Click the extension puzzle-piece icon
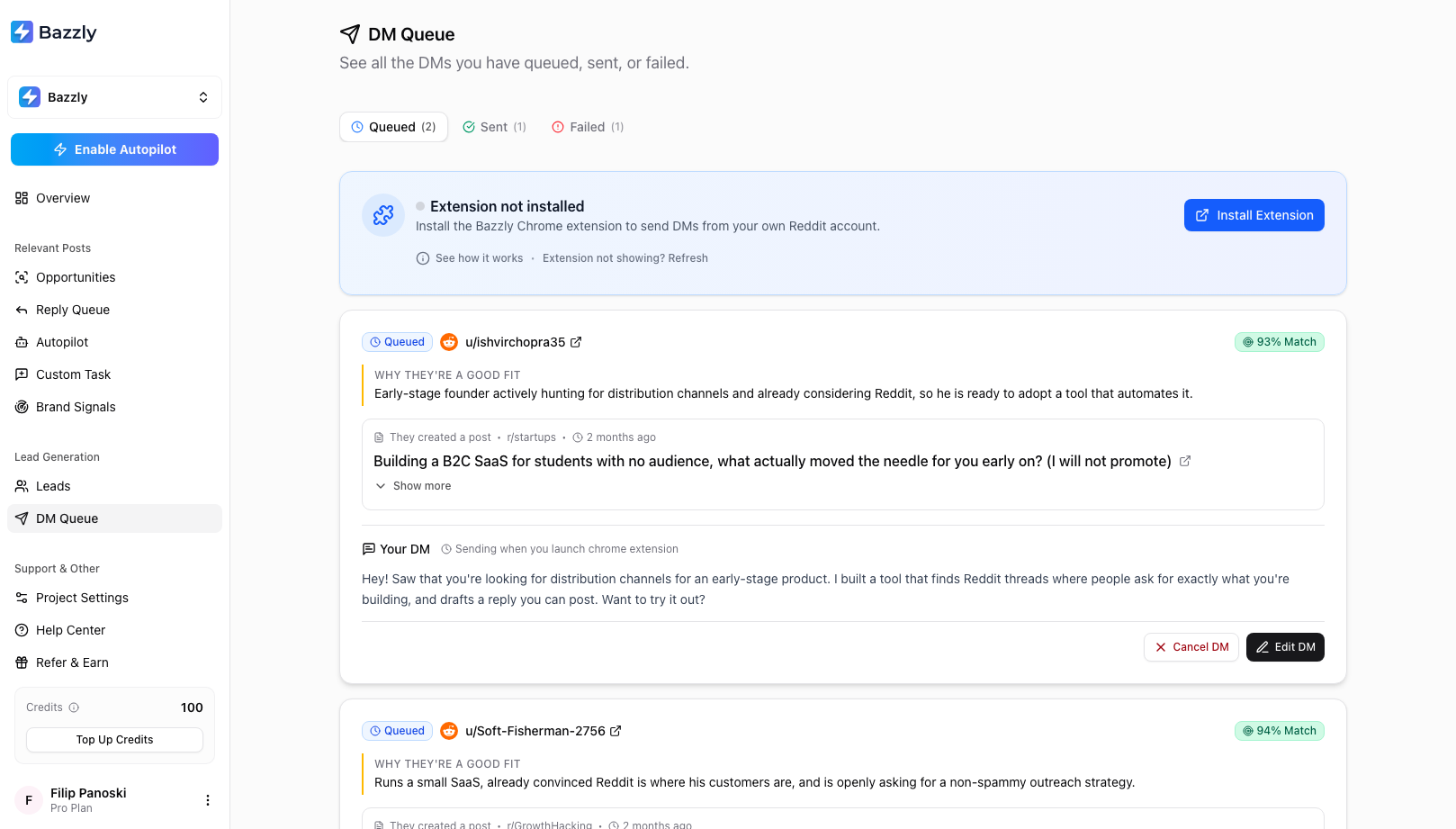The width and height of the screenshot is (1456, 829). coord(383,215)
